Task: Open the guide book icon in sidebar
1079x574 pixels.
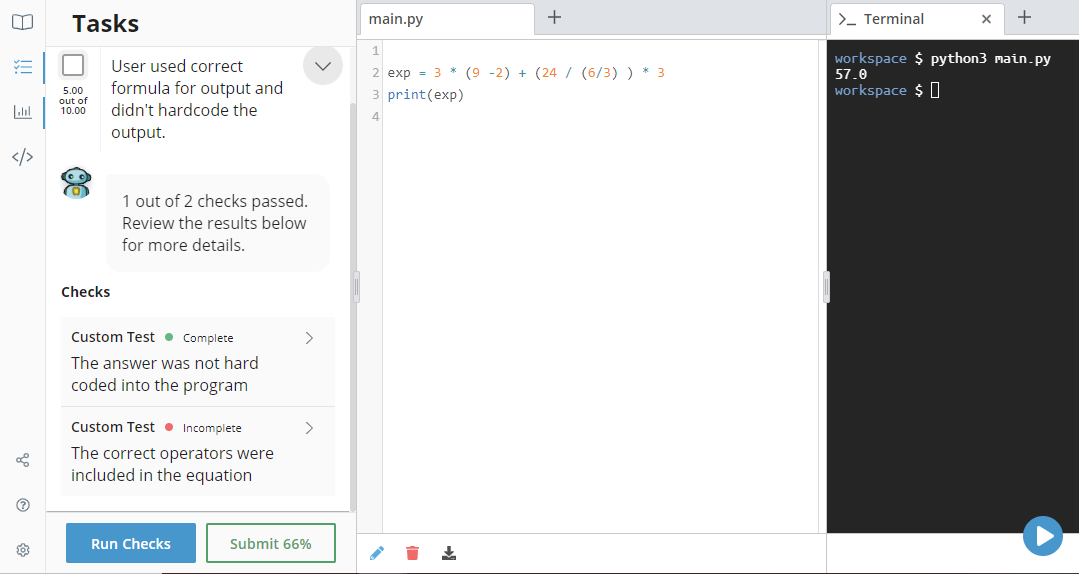Action: tap(22, 22)
